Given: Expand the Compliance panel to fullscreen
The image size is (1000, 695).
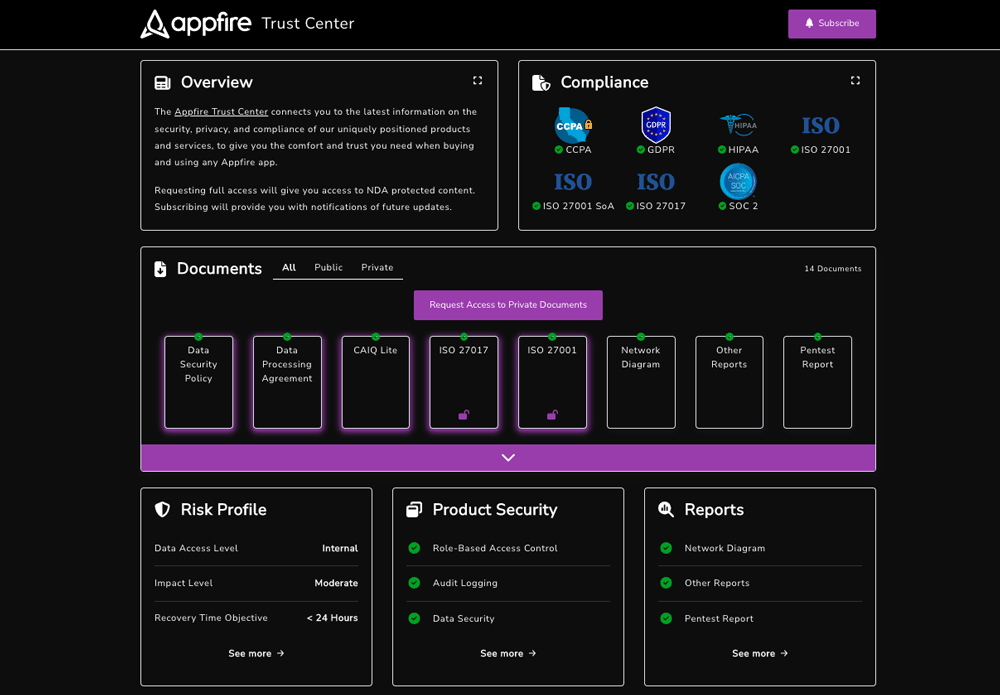Looking at the screenshot, I should [855, 80].
